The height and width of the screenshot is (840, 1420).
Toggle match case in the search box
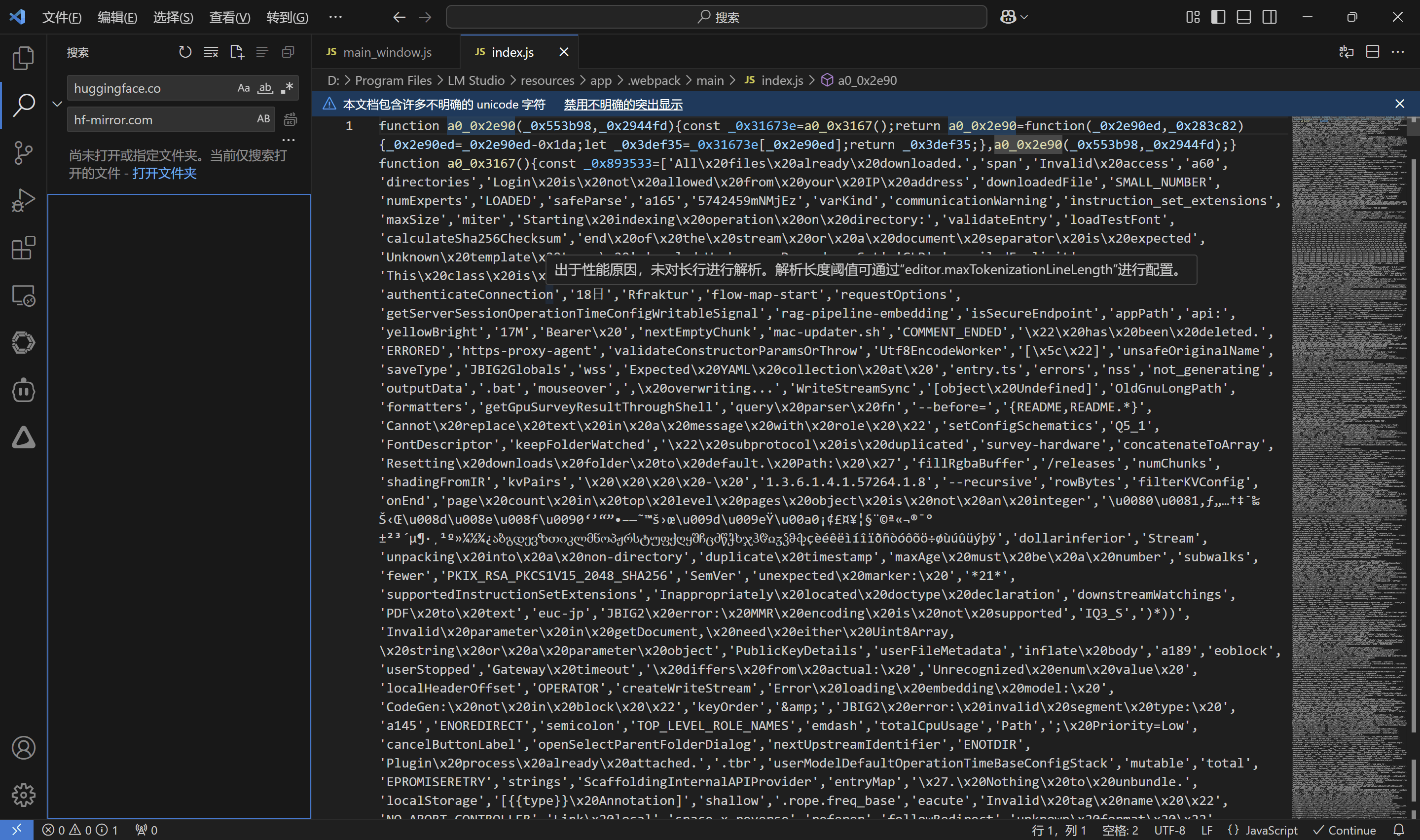point(243,88)
